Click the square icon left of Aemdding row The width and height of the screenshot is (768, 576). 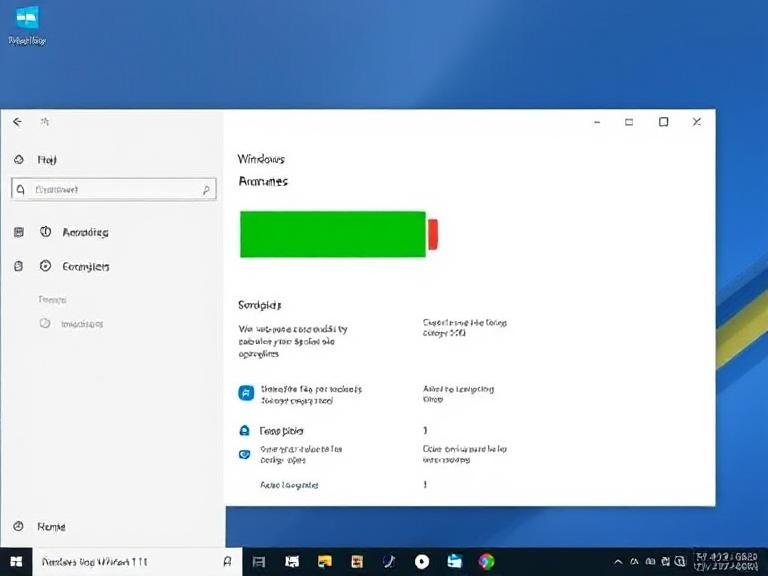click(x=19, y=232)
